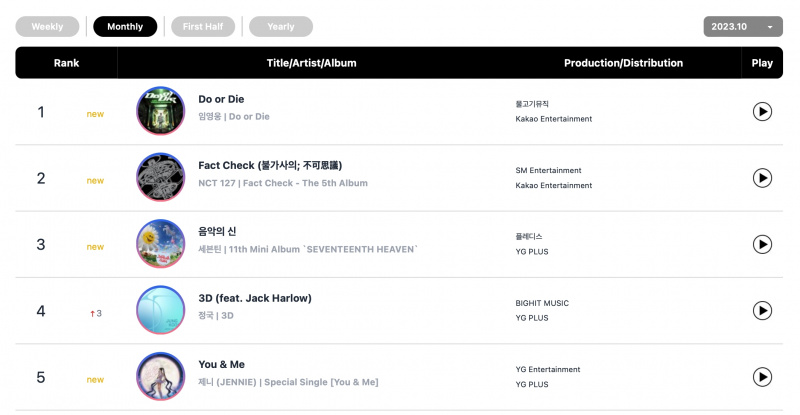Switch to the Yearly chart tab

click(x=281, y=27)
